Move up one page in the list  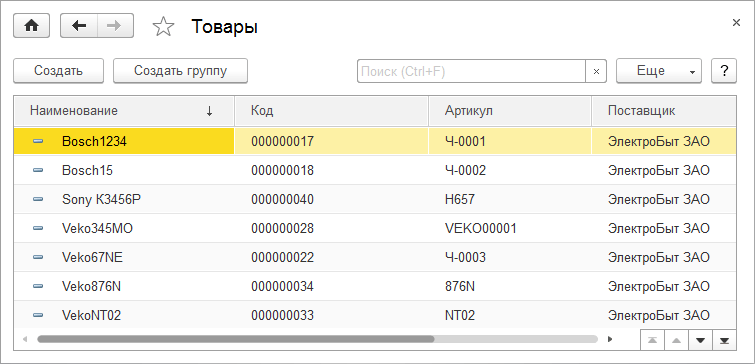(677, 340)
